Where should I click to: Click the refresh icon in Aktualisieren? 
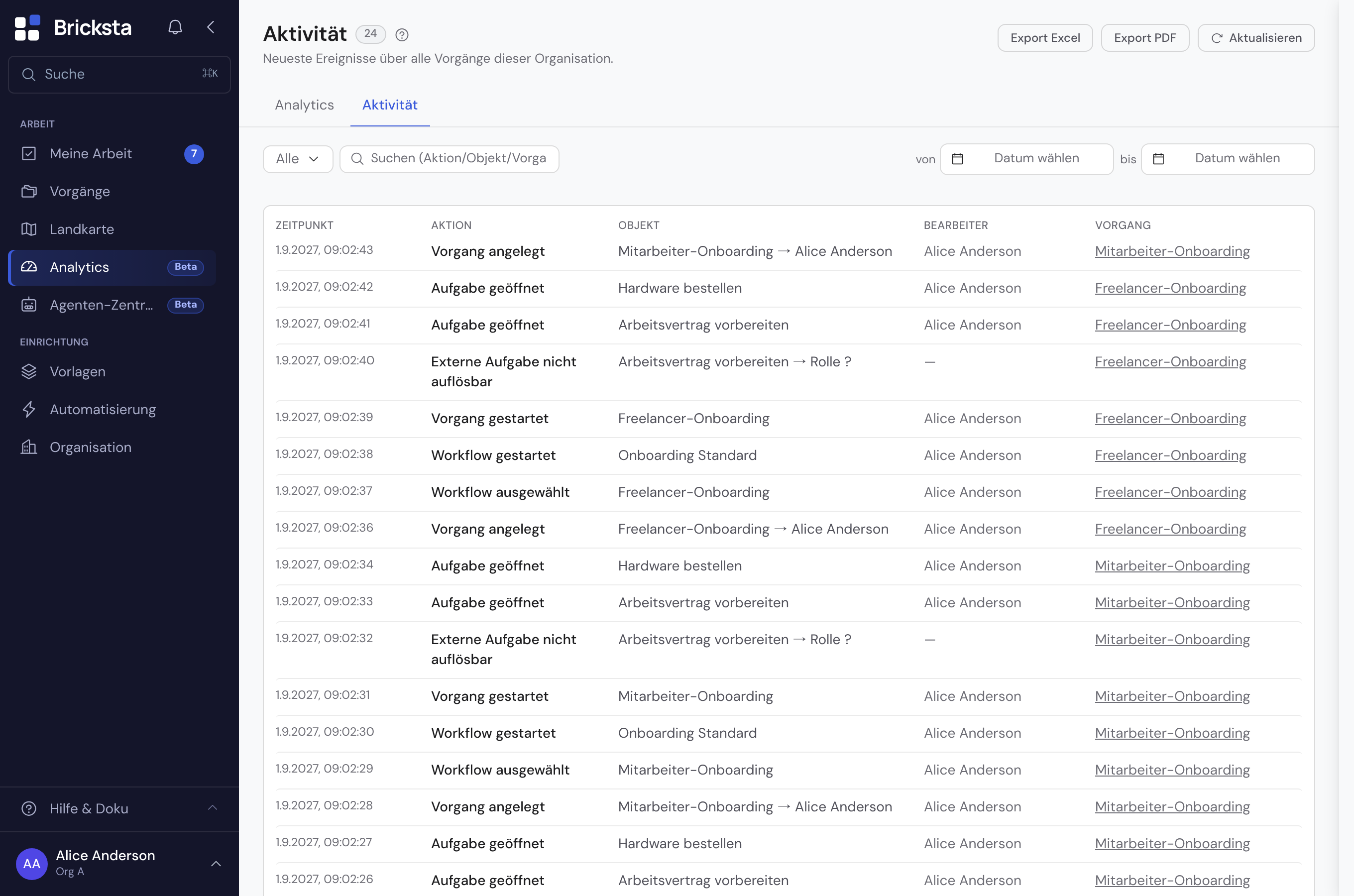(x=1217, y=38)
